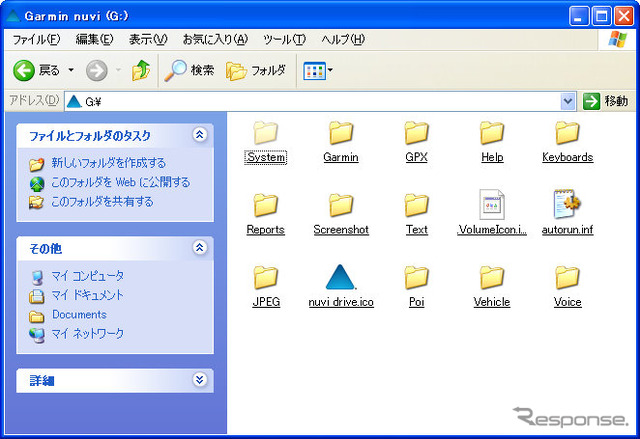Select the JPEG folder icon
The image size is (640, 439).
click(265, 277)
